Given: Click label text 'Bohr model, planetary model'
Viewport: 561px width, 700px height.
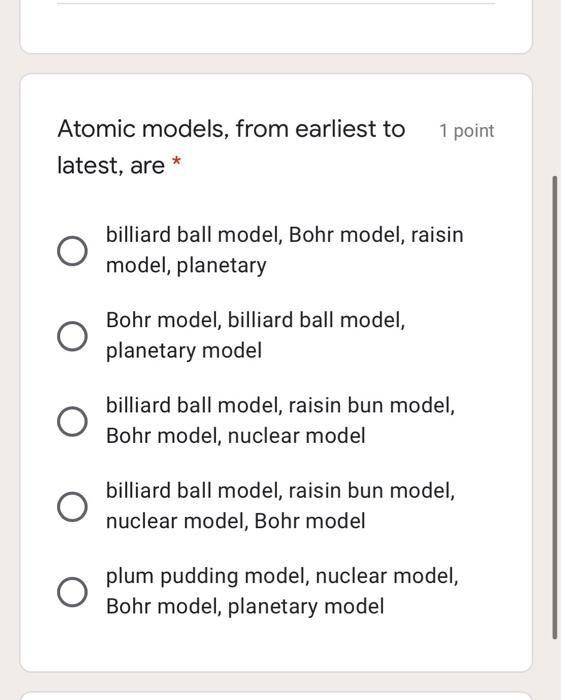Looking at the screenshot, I should pyautogui.click(x=245, y=606).
